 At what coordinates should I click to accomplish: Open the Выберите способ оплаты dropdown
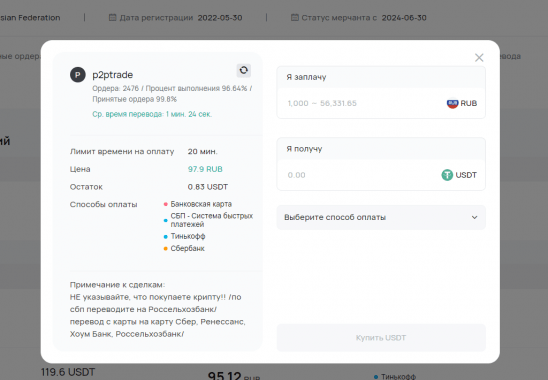381,217
